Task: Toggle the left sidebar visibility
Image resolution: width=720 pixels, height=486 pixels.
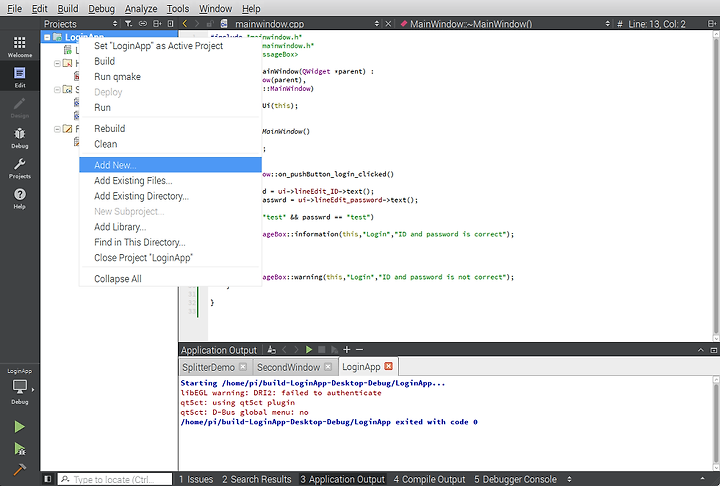Action: 47,479
